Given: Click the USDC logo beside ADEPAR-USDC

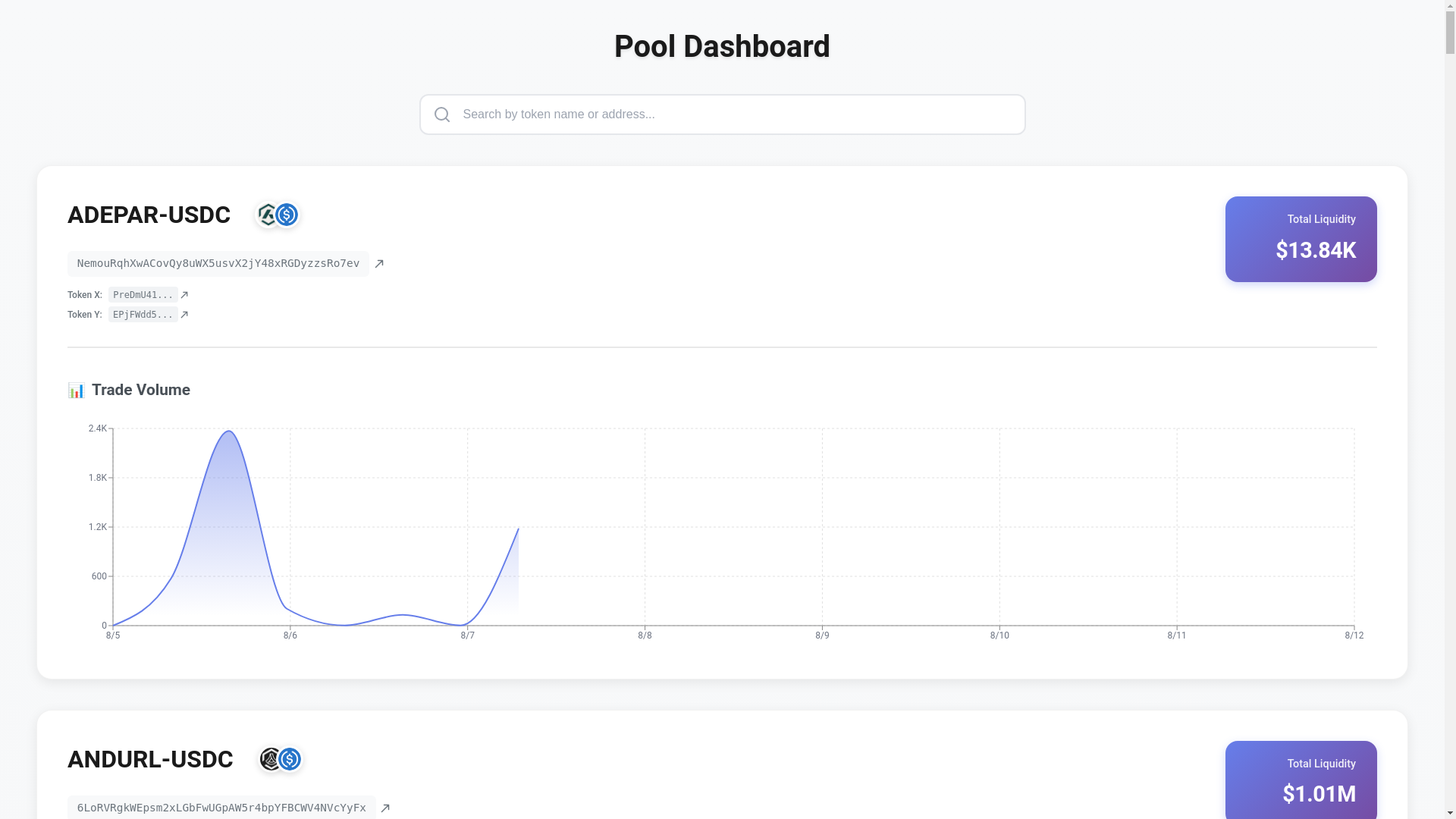Looking at the screenshot, I should [x=287, y=215].
